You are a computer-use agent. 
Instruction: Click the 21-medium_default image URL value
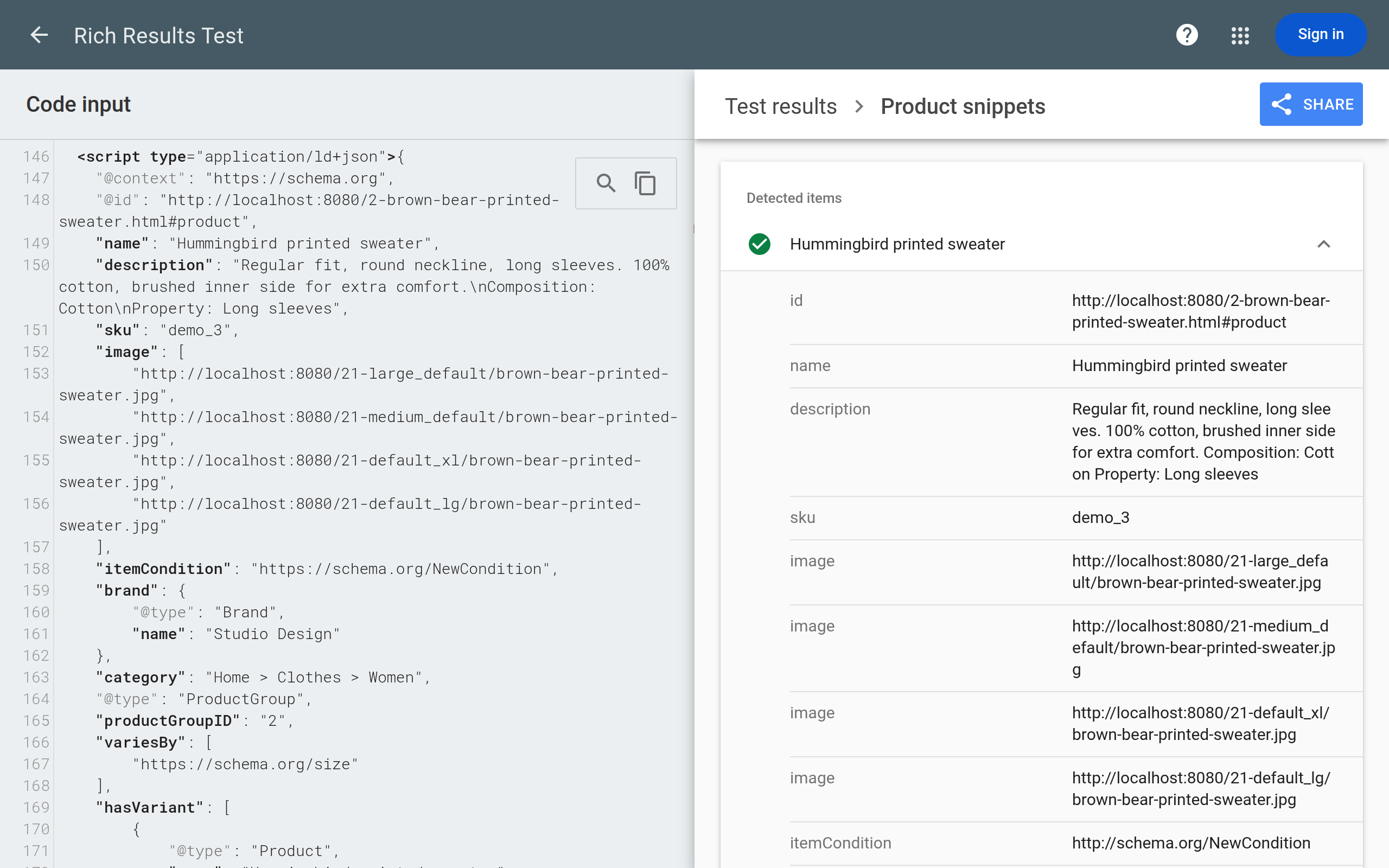(1203, 648)
